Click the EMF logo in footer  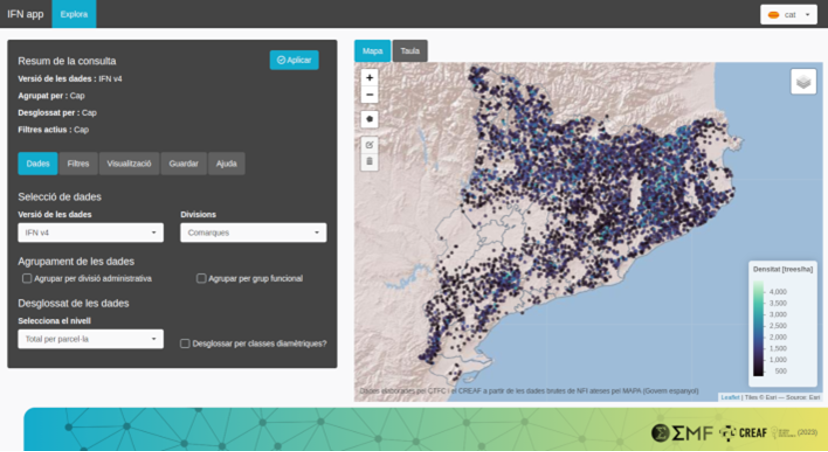coord(683,433)
